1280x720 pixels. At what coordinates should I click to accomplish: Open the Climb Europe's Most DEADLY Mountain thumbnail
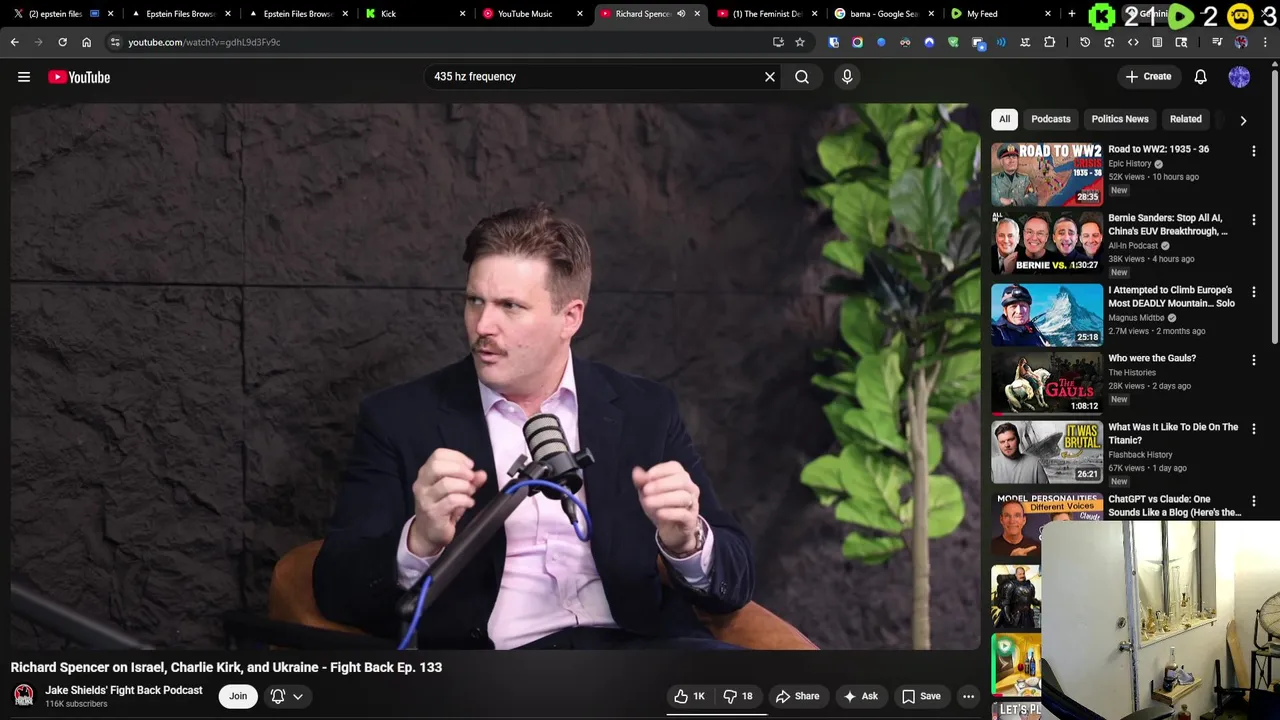tap(1047, 315)
